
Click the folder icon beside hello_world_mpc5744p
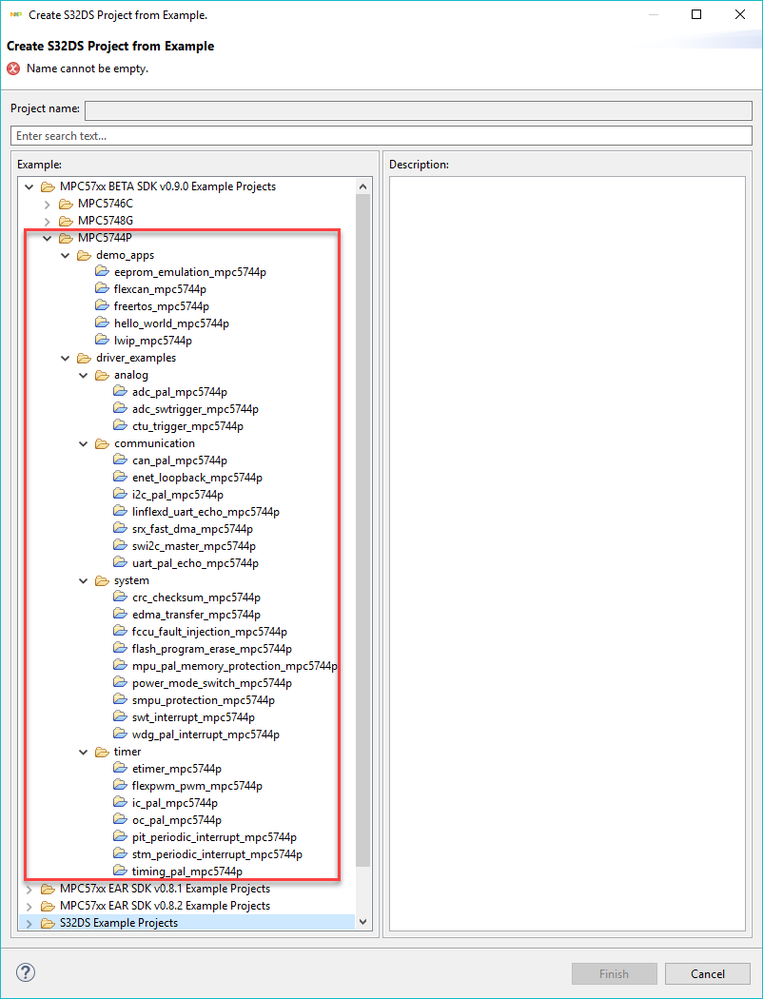[102, 323]
